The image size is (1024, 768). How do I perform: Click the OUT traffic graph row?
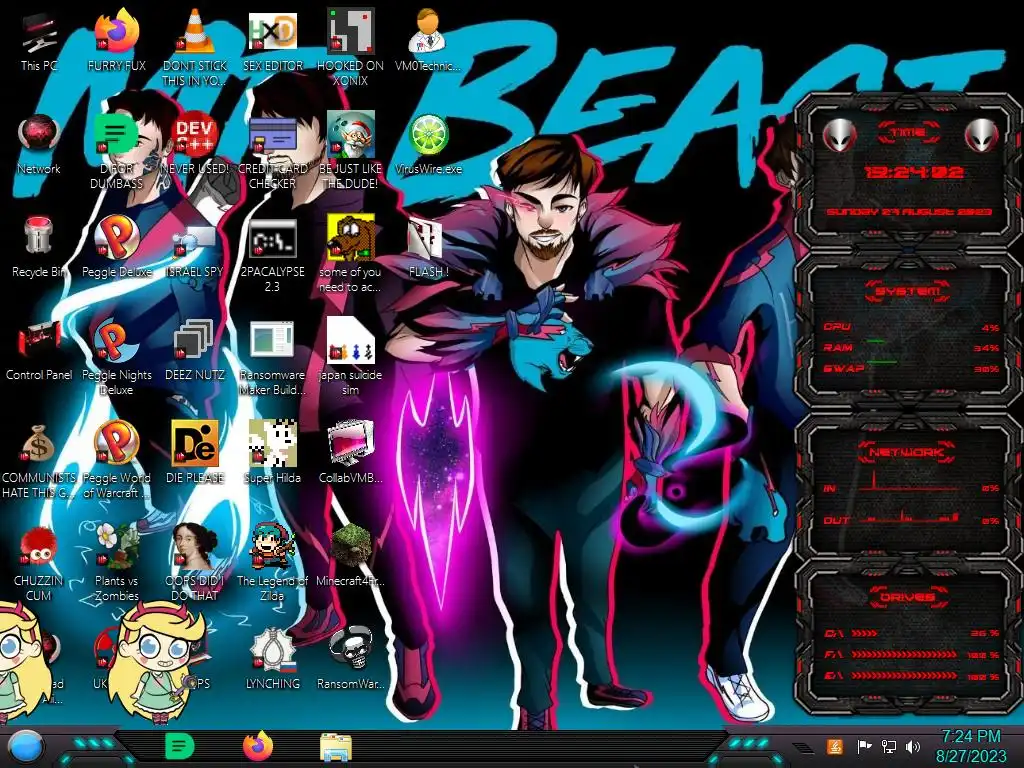(910, 518)
